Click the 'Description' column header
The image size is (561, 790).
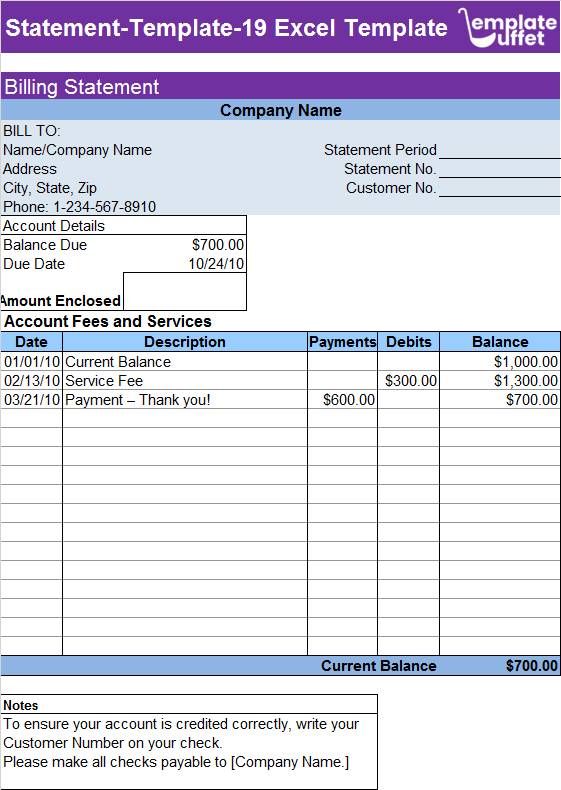coord(184,342)
